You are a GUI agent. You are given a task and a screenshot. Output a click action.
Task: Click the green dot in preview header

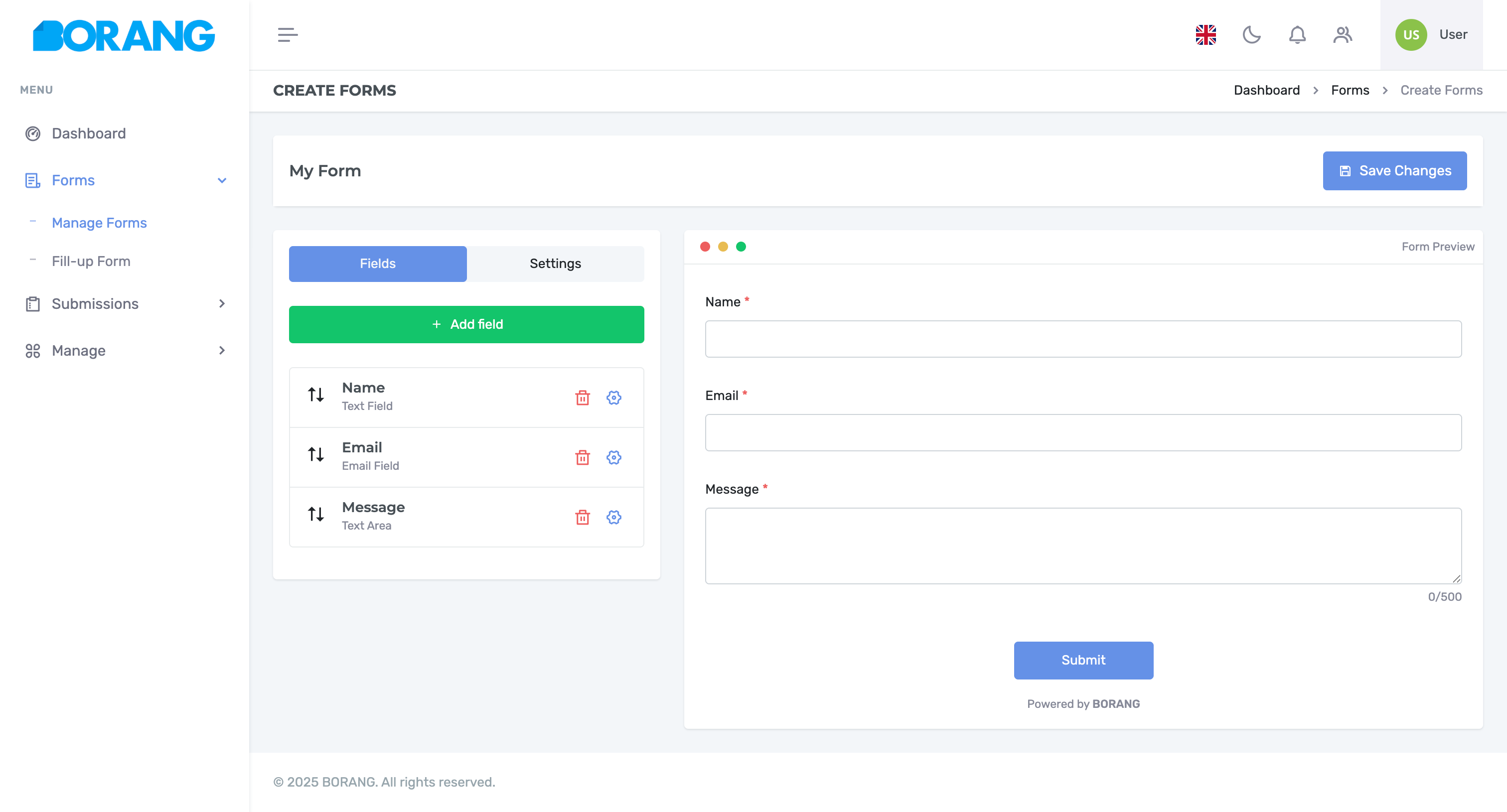click(x=741, y=247)
